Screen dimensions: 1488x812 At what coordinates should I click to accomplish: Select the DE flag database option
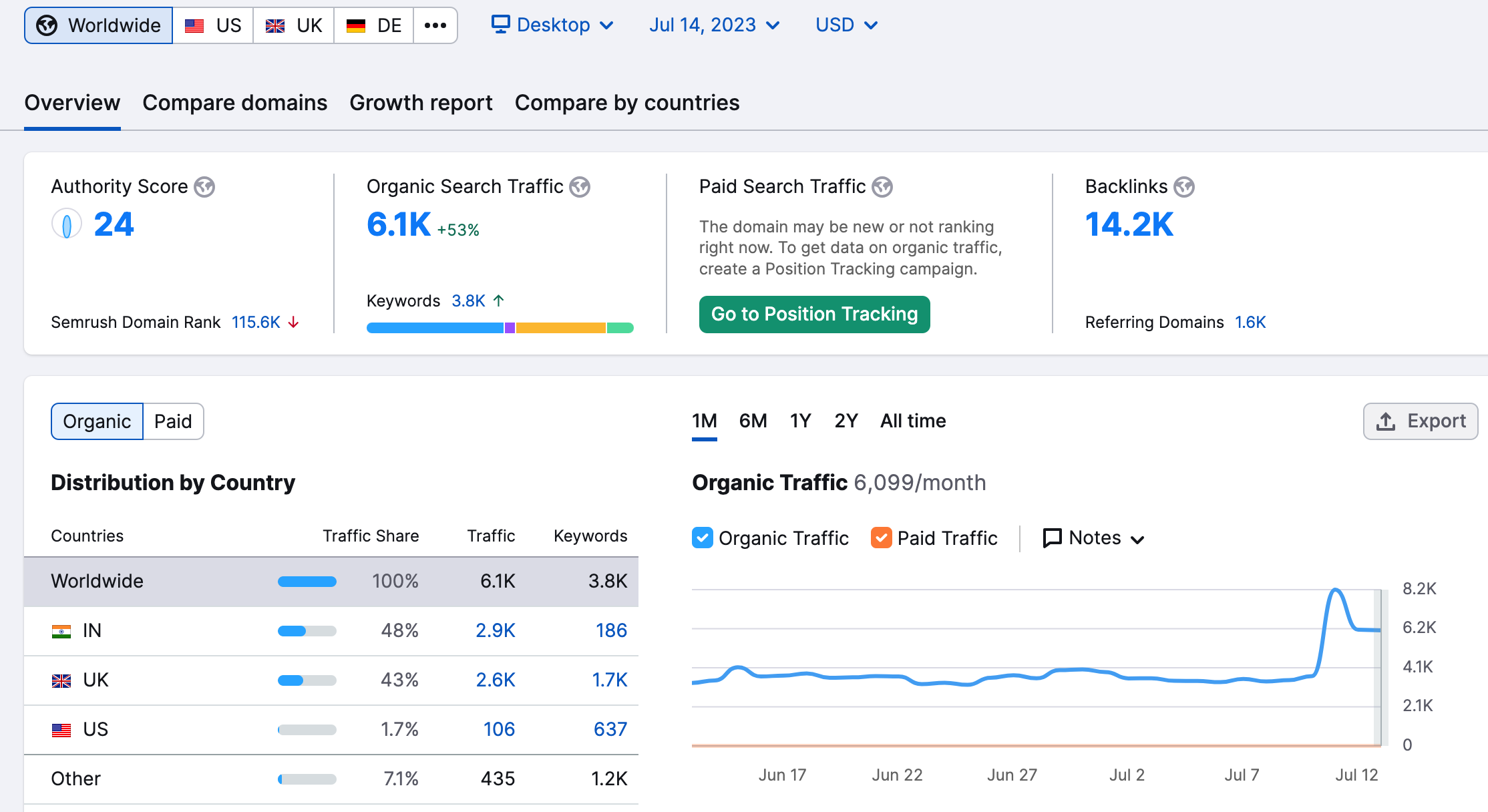(x=374, y=25)
